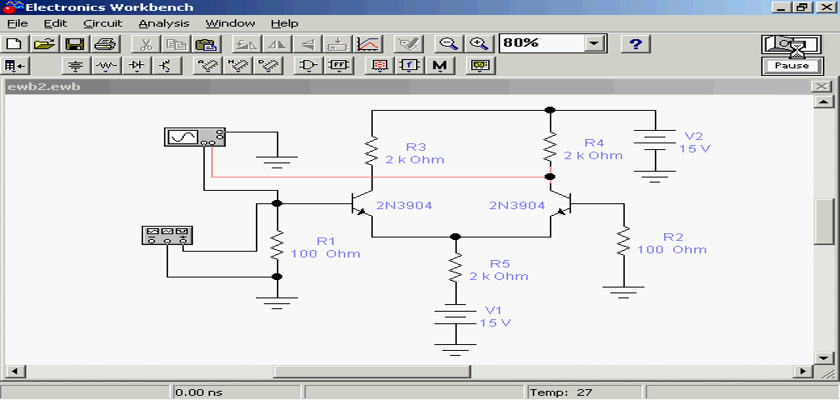Open the File menu
This screenshot has width=840, height=400.
17,24
